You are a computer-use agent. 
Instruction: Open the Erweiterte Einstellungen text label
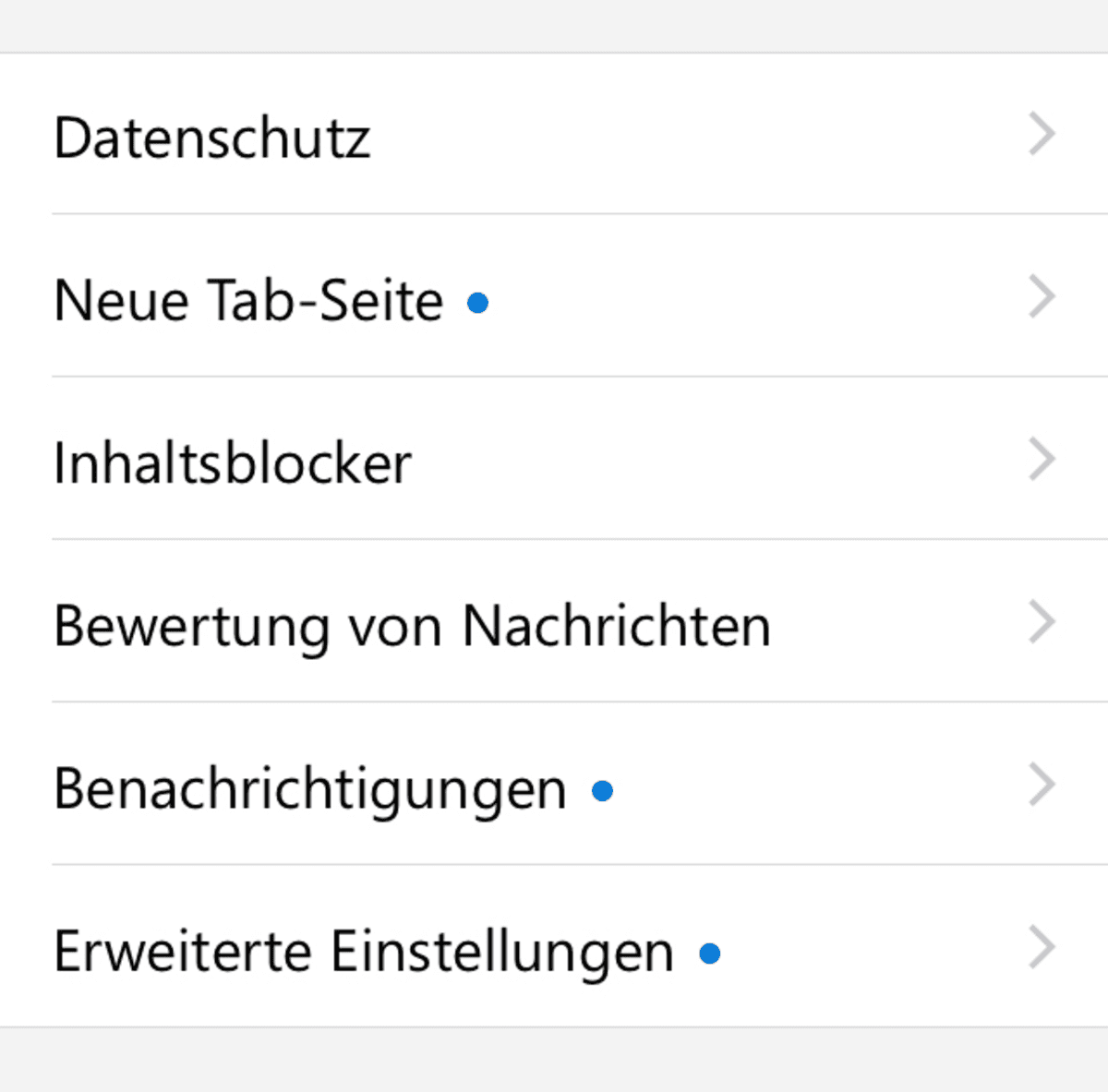(x=364, y=952)
